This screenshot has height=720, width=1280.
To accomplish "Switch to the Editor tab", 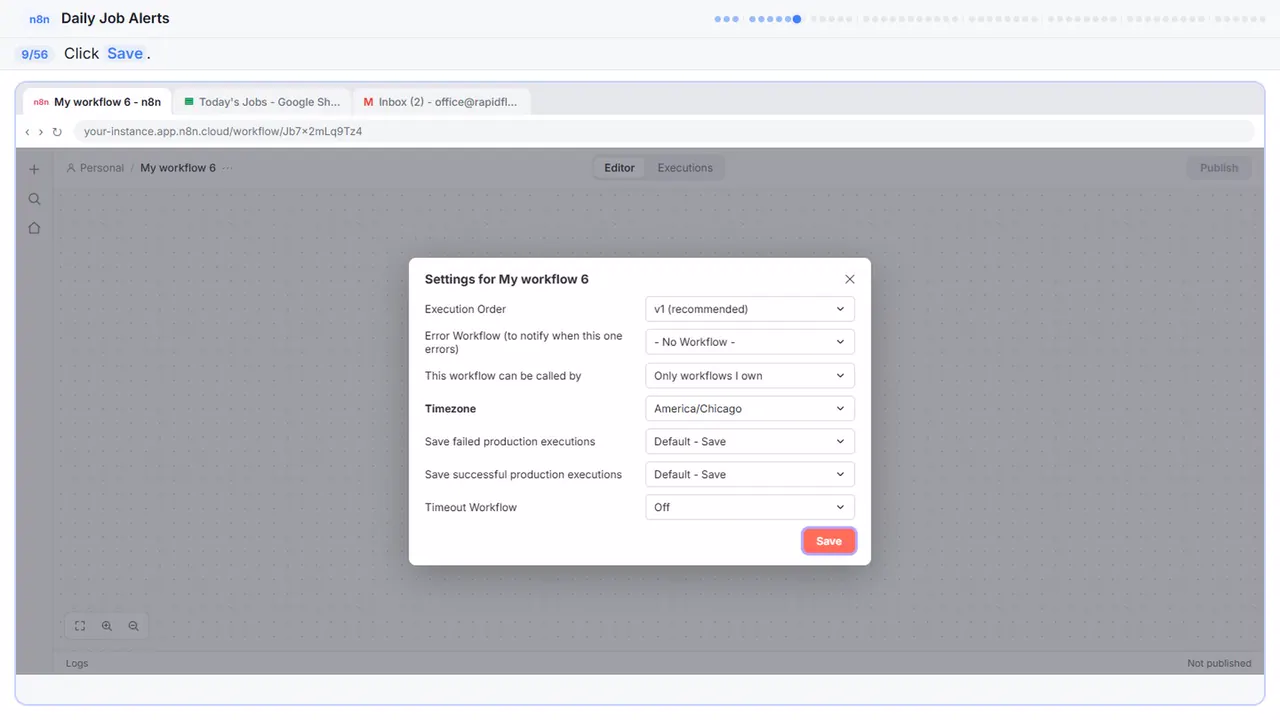I will pyautogui.click(x=620, y=168).
